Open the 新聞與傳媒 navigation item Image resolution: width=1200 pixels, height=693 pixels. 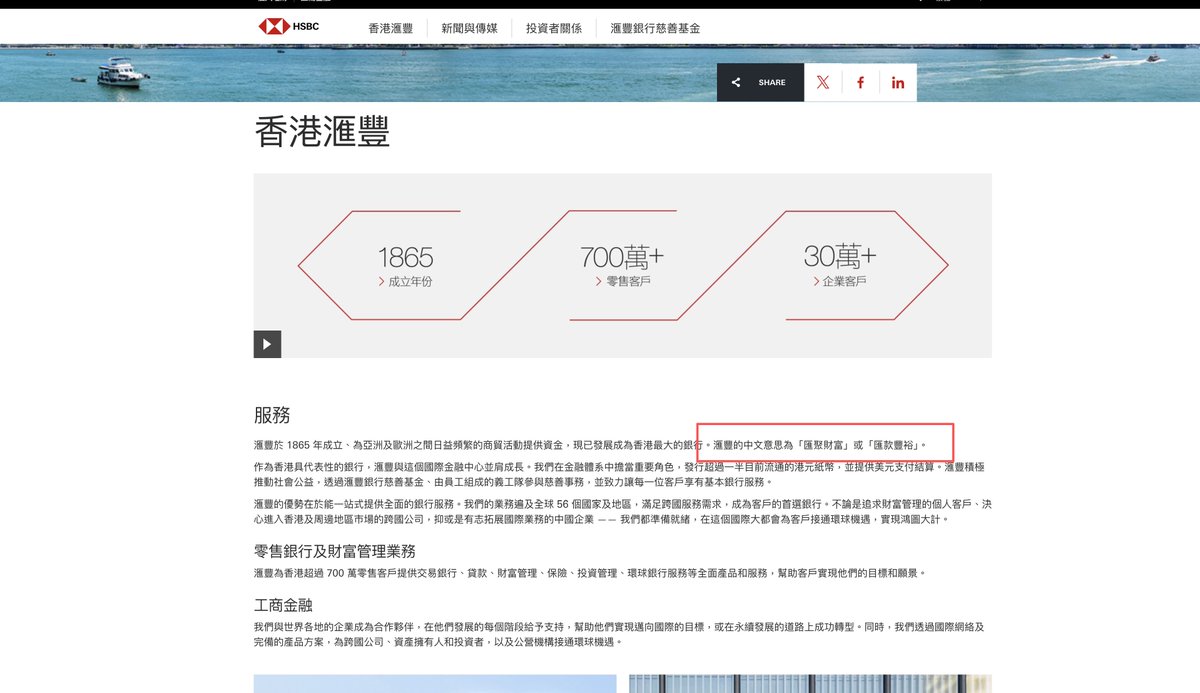pos(469,28)
